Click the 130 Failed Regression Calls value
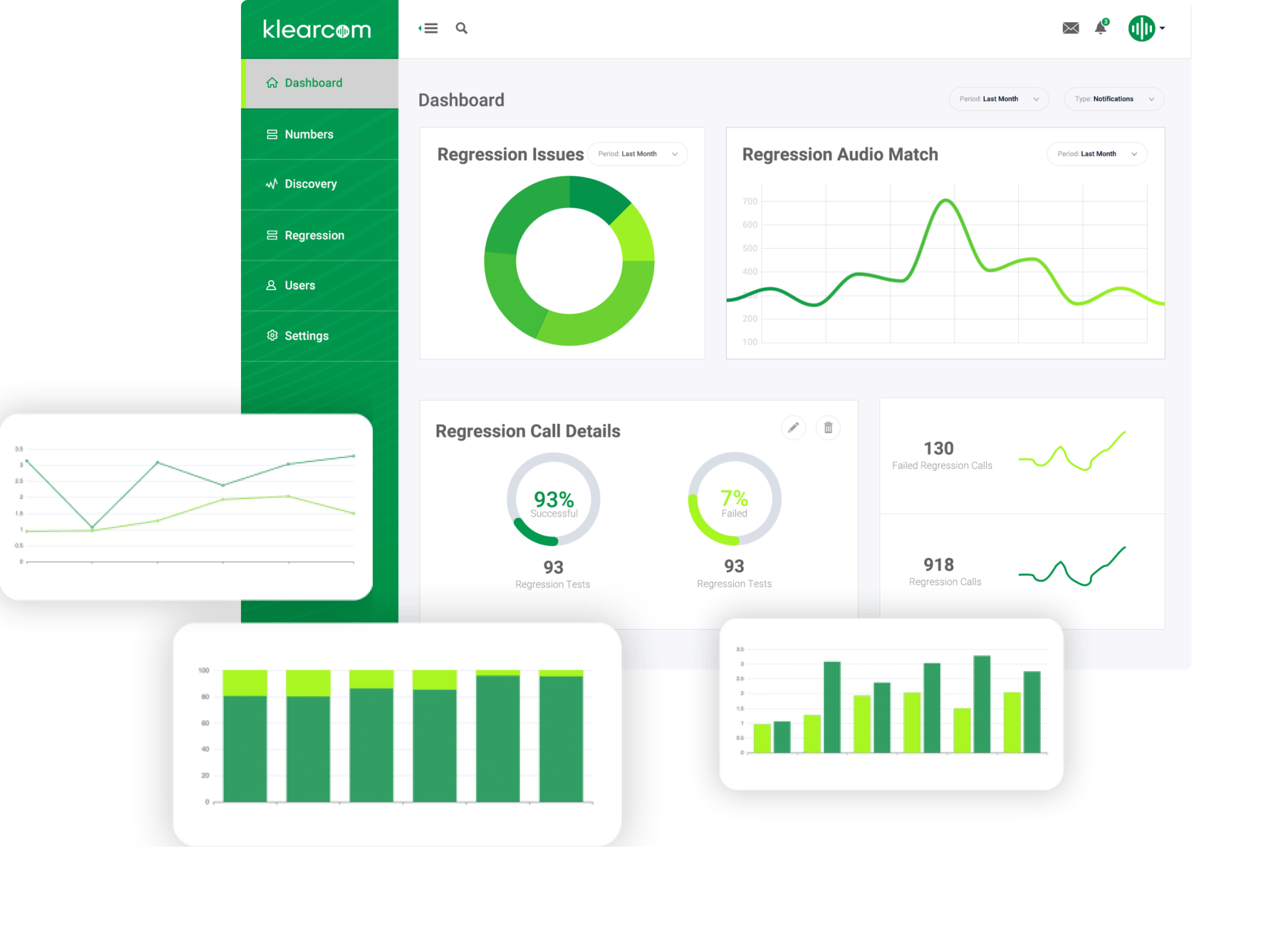The image size is (1288, 933). point(939,449)
